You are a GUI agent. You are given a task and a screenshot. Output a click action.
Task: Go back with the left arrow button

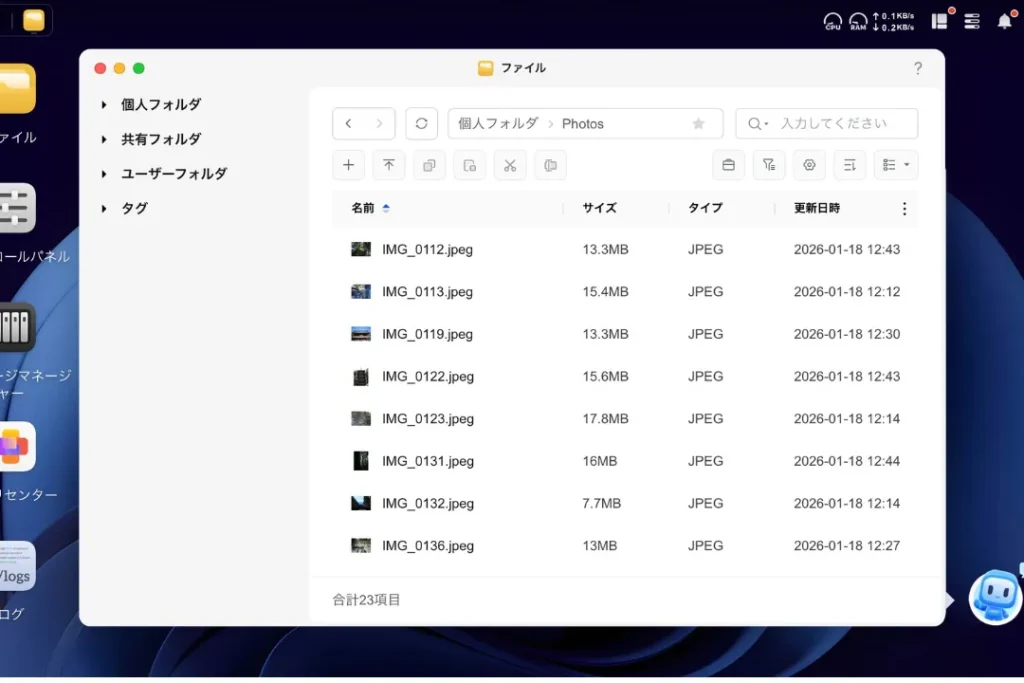[348, 124]
